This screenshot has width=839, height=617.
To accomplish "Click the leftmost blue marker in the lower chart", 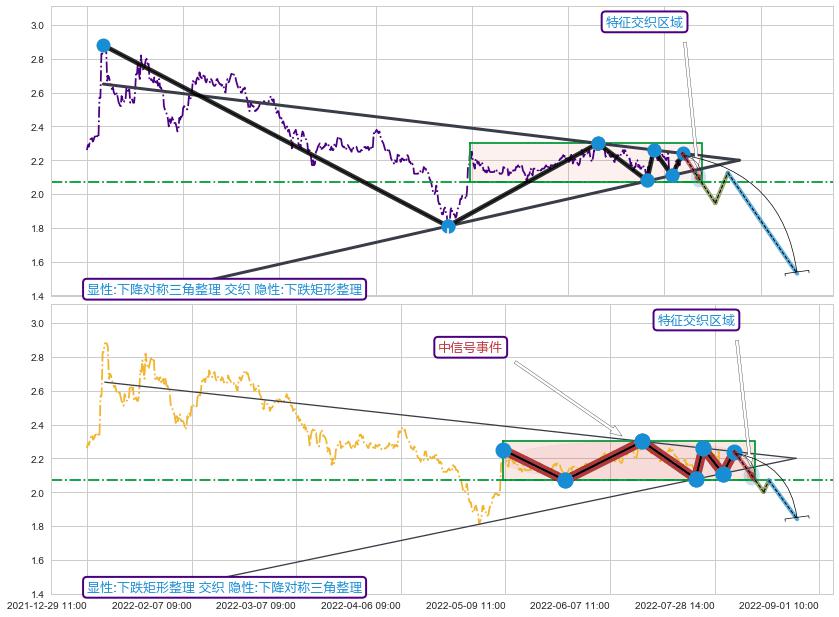I will point(503,450).
